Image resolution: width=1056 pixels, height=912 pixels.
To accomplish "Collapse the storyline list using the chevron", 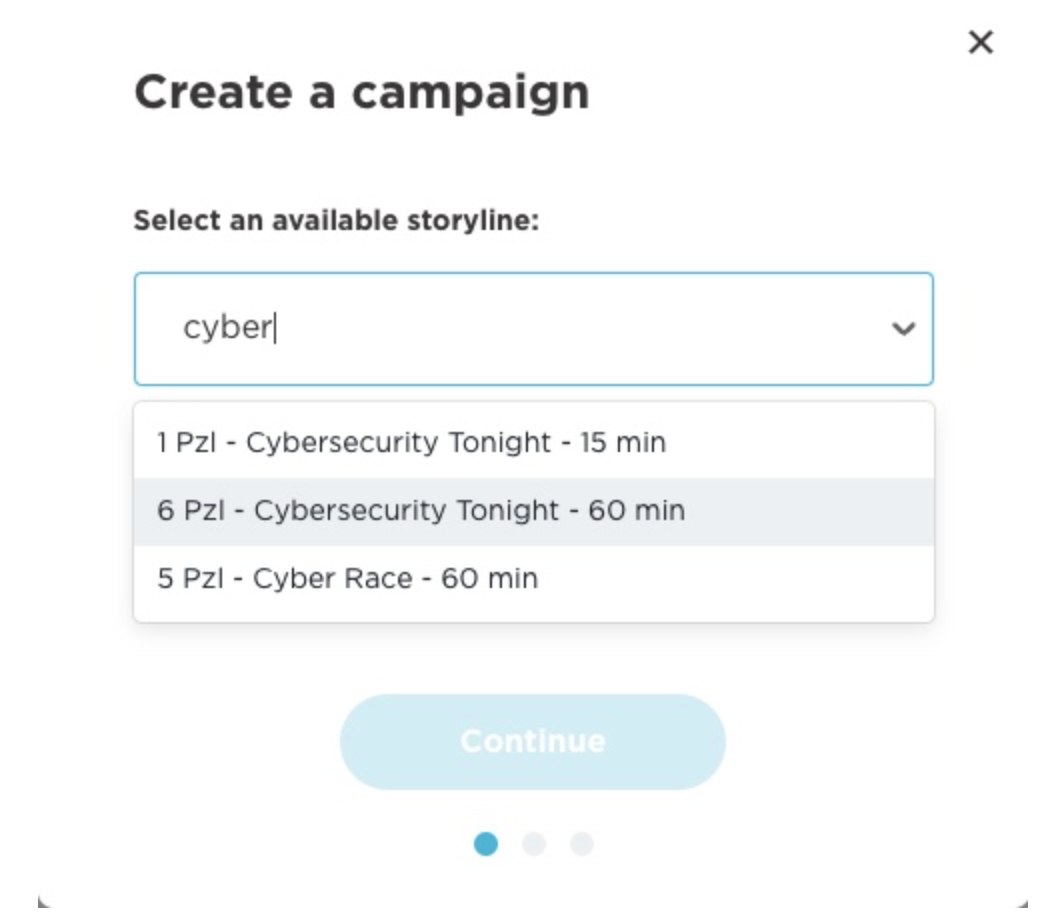I will pos(904,329).
